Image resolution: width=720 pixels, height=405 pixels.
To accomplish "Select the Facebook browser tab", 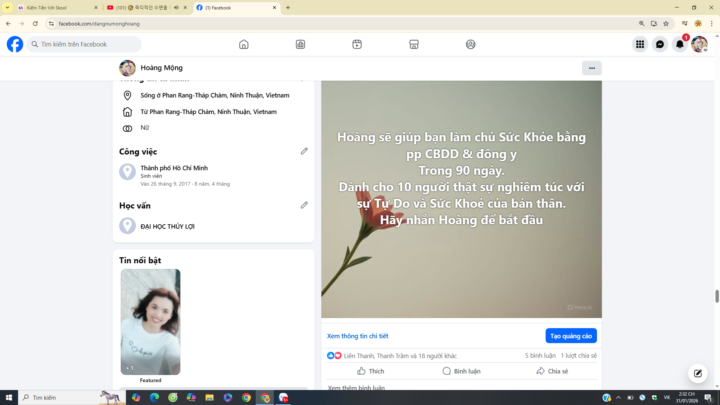I will [x=236, y=8].
